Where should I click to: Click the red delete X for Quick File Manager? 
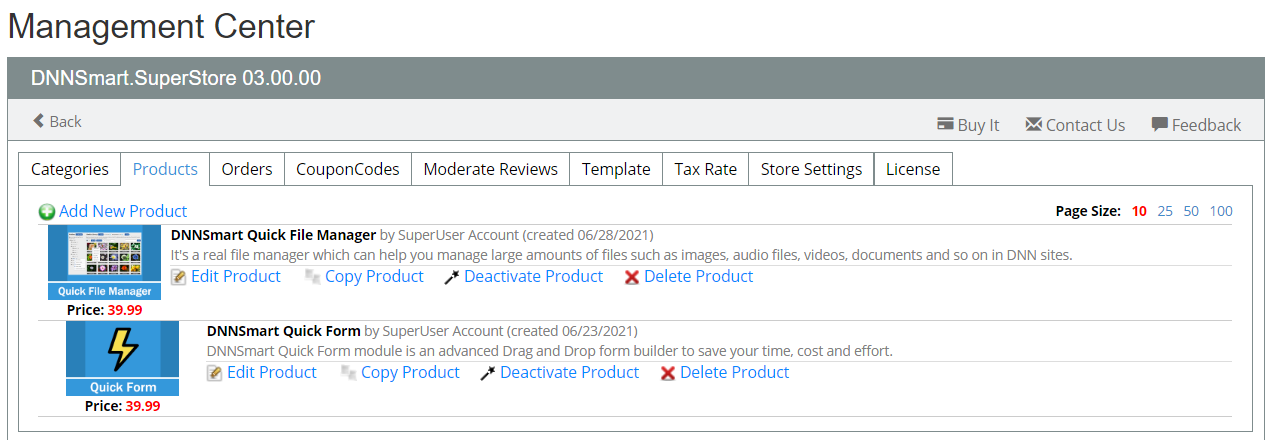click(x=632, y=277)
